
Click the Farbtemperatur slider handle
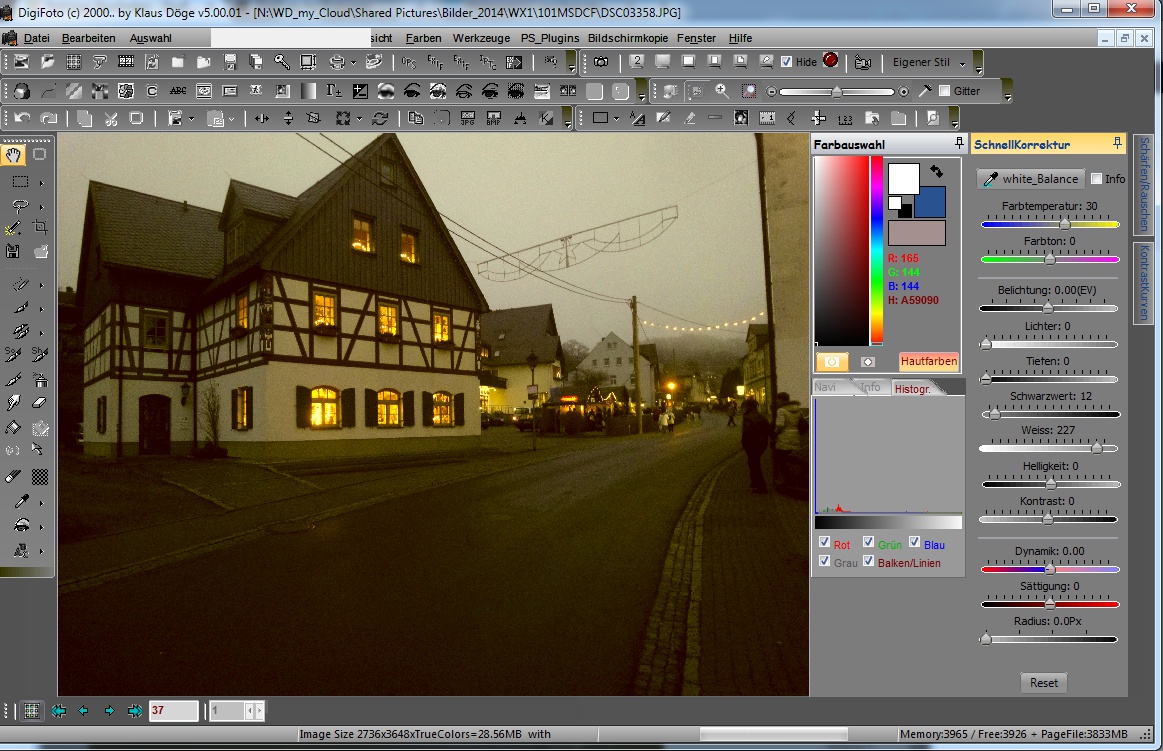tap(1065, 225)
